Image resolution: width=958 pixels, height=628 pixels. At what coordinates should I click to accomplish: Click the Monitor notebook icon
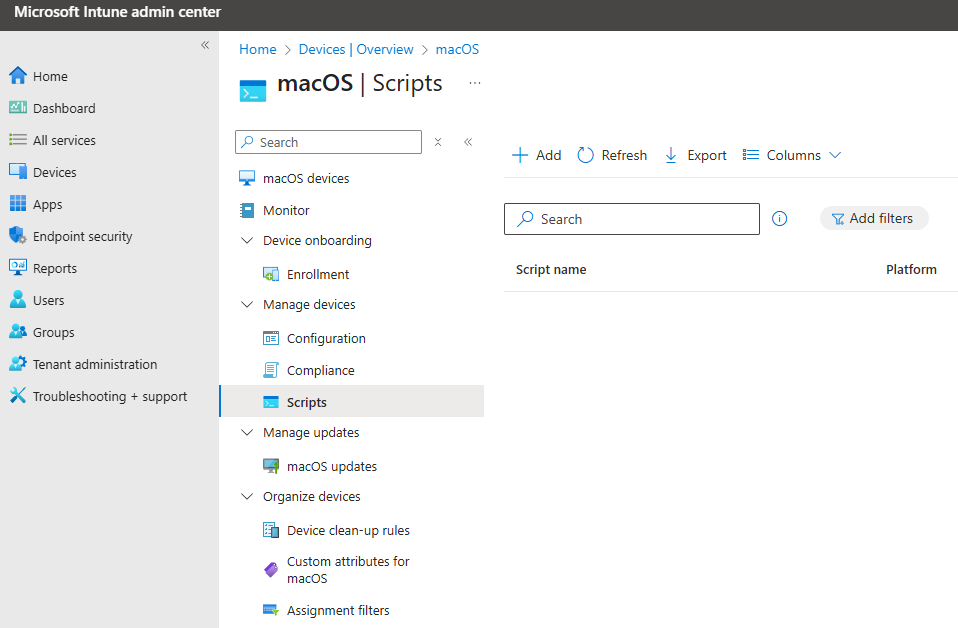247,210
